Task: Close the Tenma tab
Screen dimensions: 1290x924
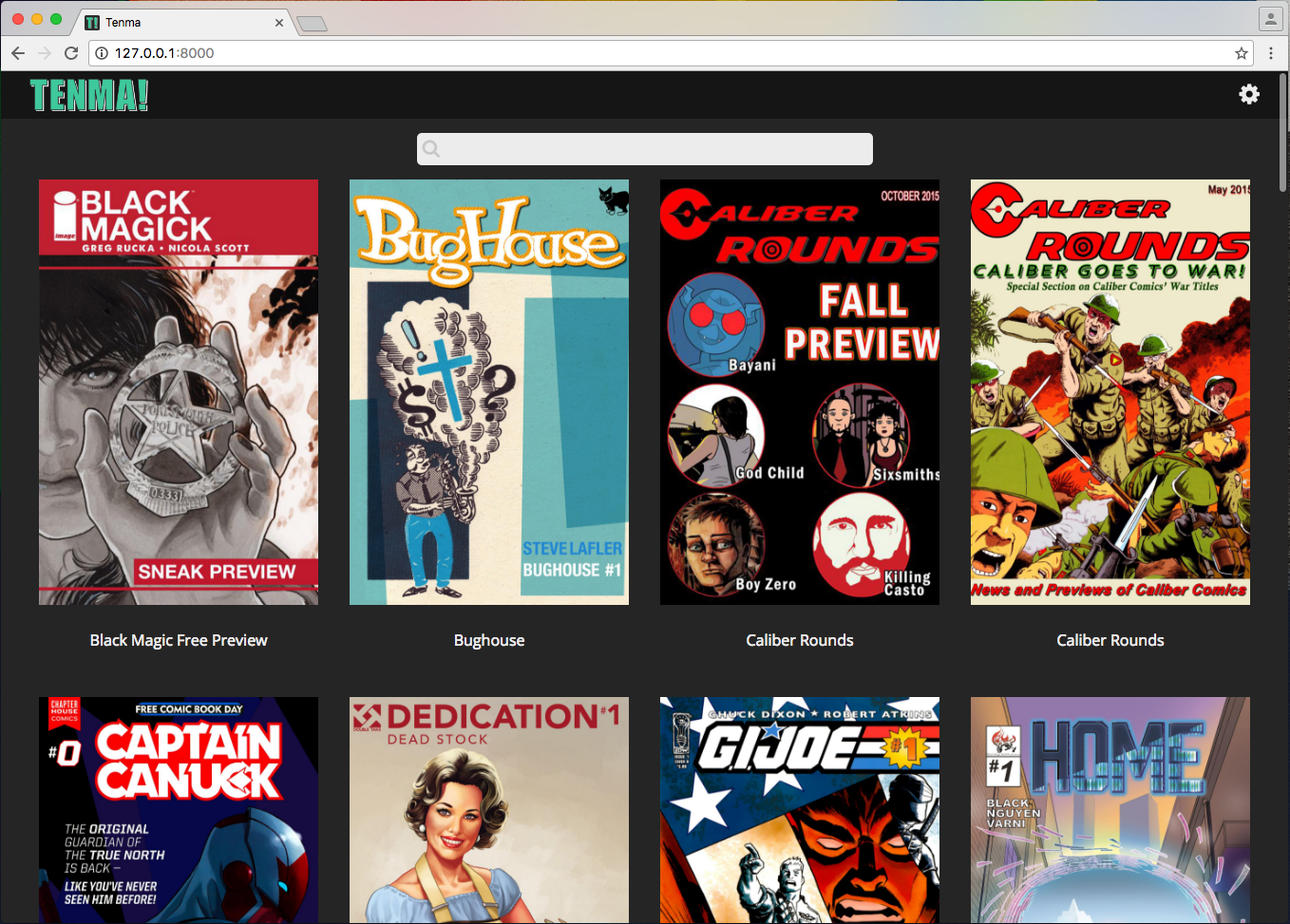Action: [279, 23]
